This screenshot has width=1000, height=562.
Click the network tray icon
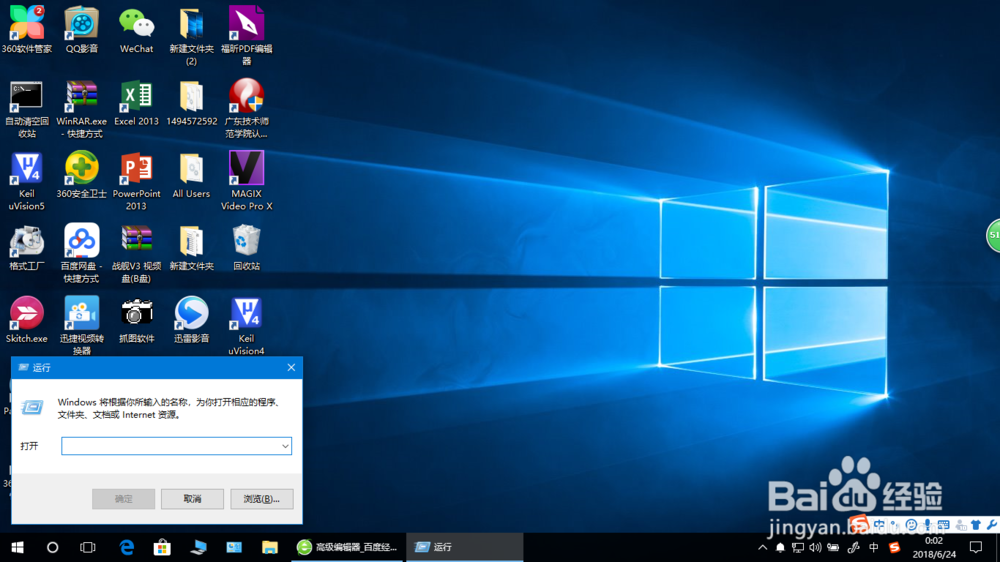pos(798,547)
